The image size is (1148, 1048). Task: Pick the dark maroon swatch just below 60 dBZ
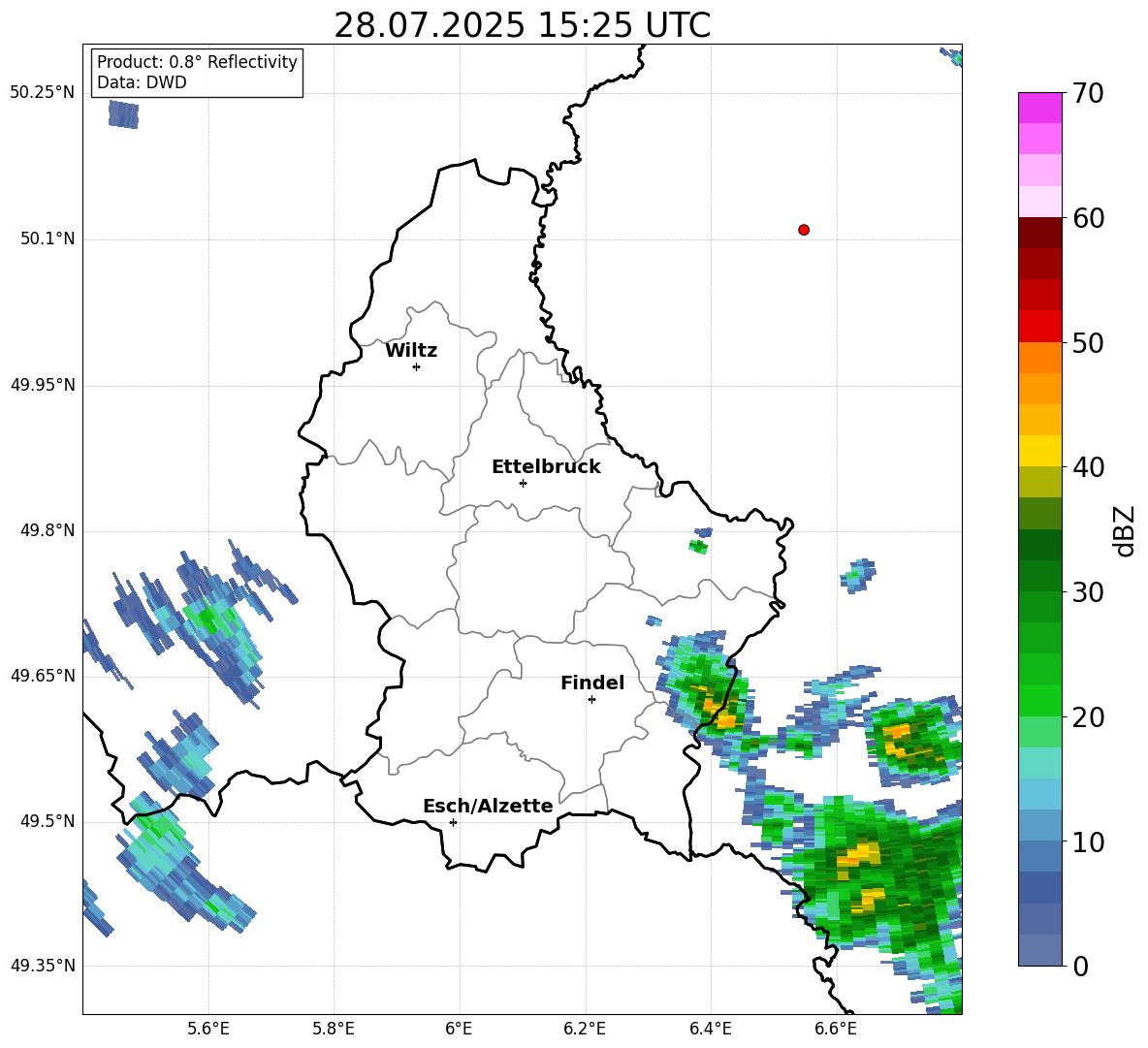pos(1039,233)
